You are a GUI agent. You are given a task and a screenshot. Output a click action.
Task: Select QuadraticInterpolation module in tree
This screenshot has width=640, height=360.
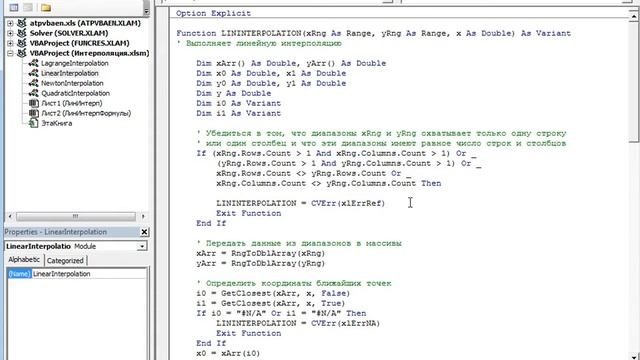click(x=76, y=93)
